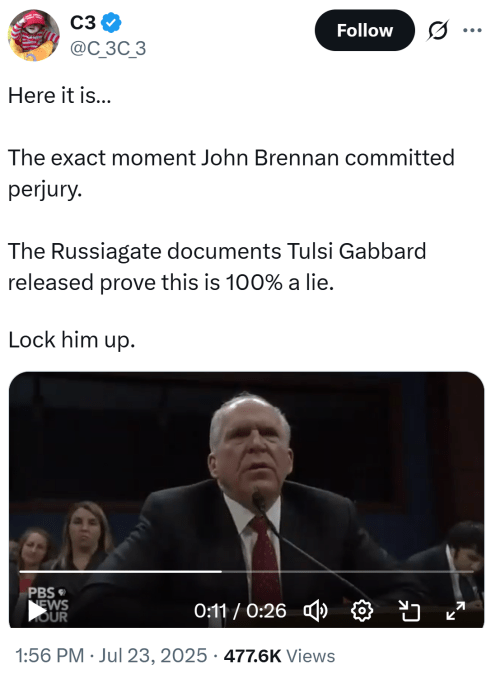The height and width of the screenshot is (674, 500).
Task: Open the 1:56 PM · Jul 23, 2025 timestamp
Action: (x=111, y=656)
